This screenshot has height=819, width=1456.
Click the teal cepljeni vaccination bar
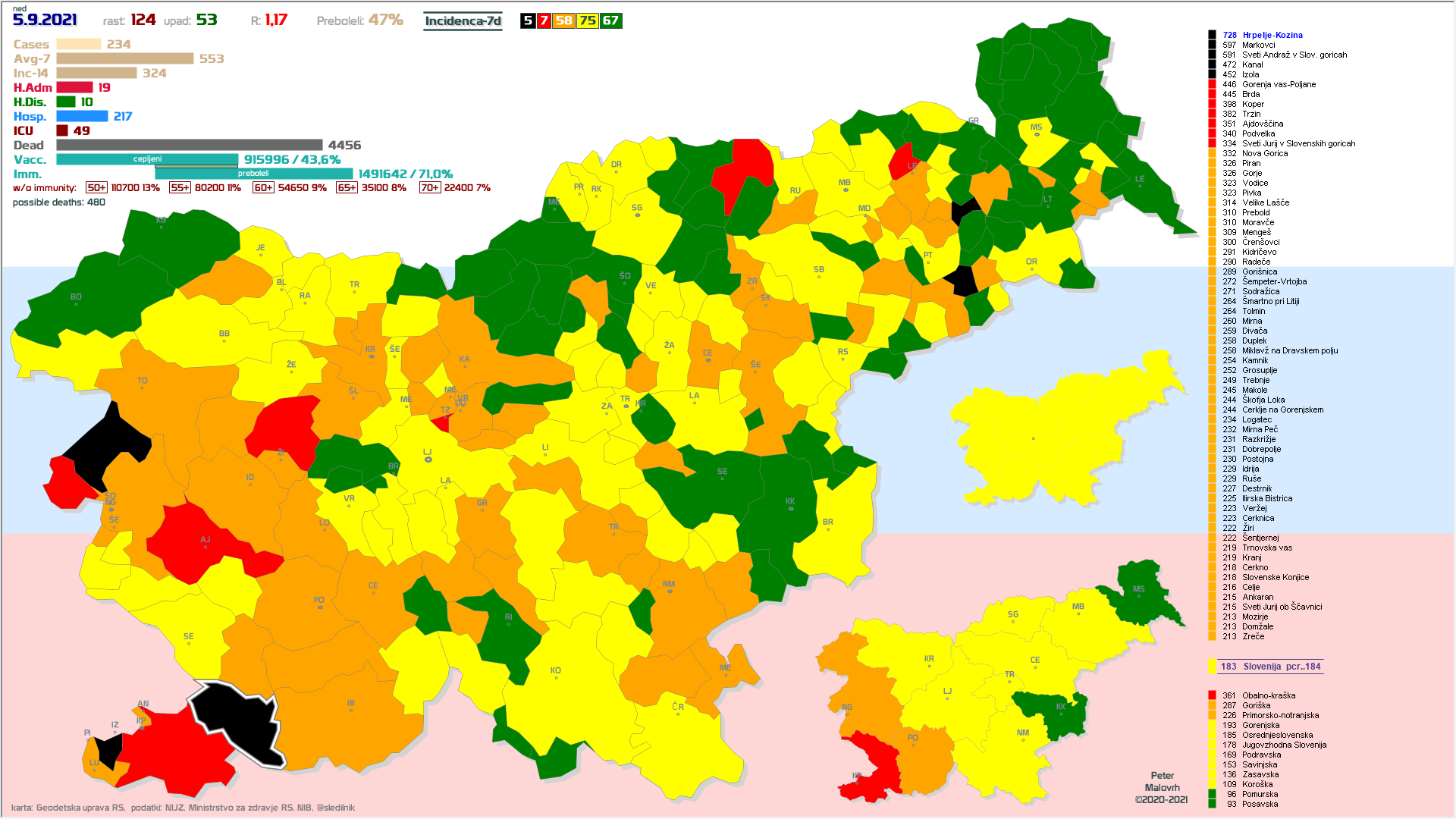click(147, 158)
